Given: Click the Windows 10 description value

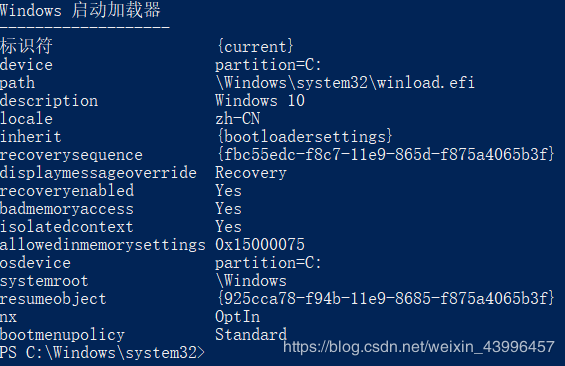Looking at the screenshot, I should [260, 101].
